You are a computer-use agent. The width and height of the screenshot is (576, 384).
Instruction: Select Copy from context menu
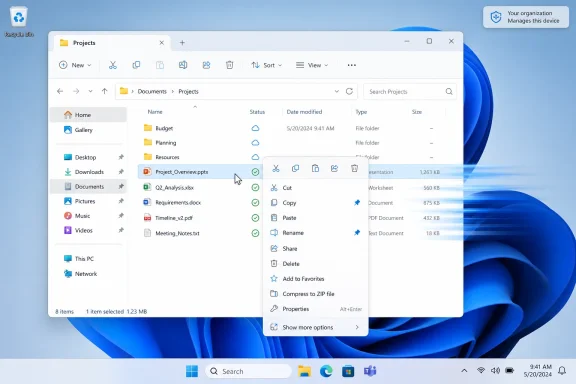pyautogui.click(x=316, y=203)
